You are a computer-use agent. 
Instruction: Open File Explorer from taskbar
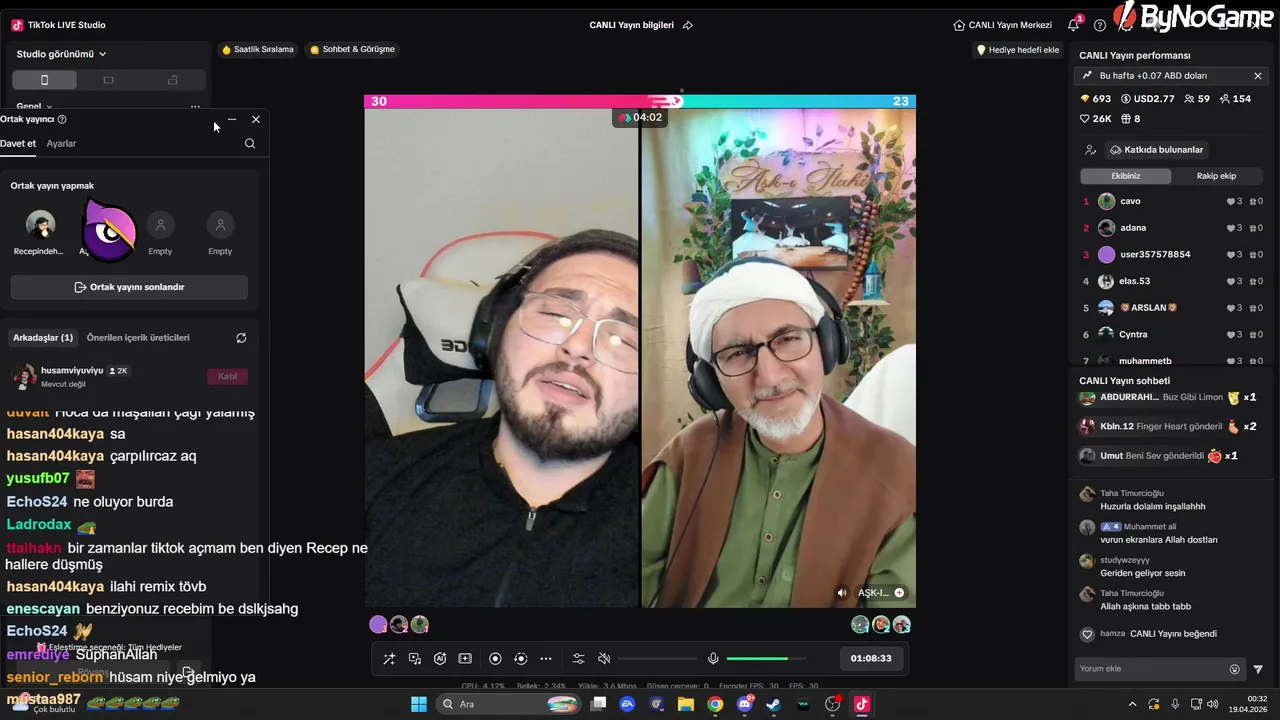[686, 704]
